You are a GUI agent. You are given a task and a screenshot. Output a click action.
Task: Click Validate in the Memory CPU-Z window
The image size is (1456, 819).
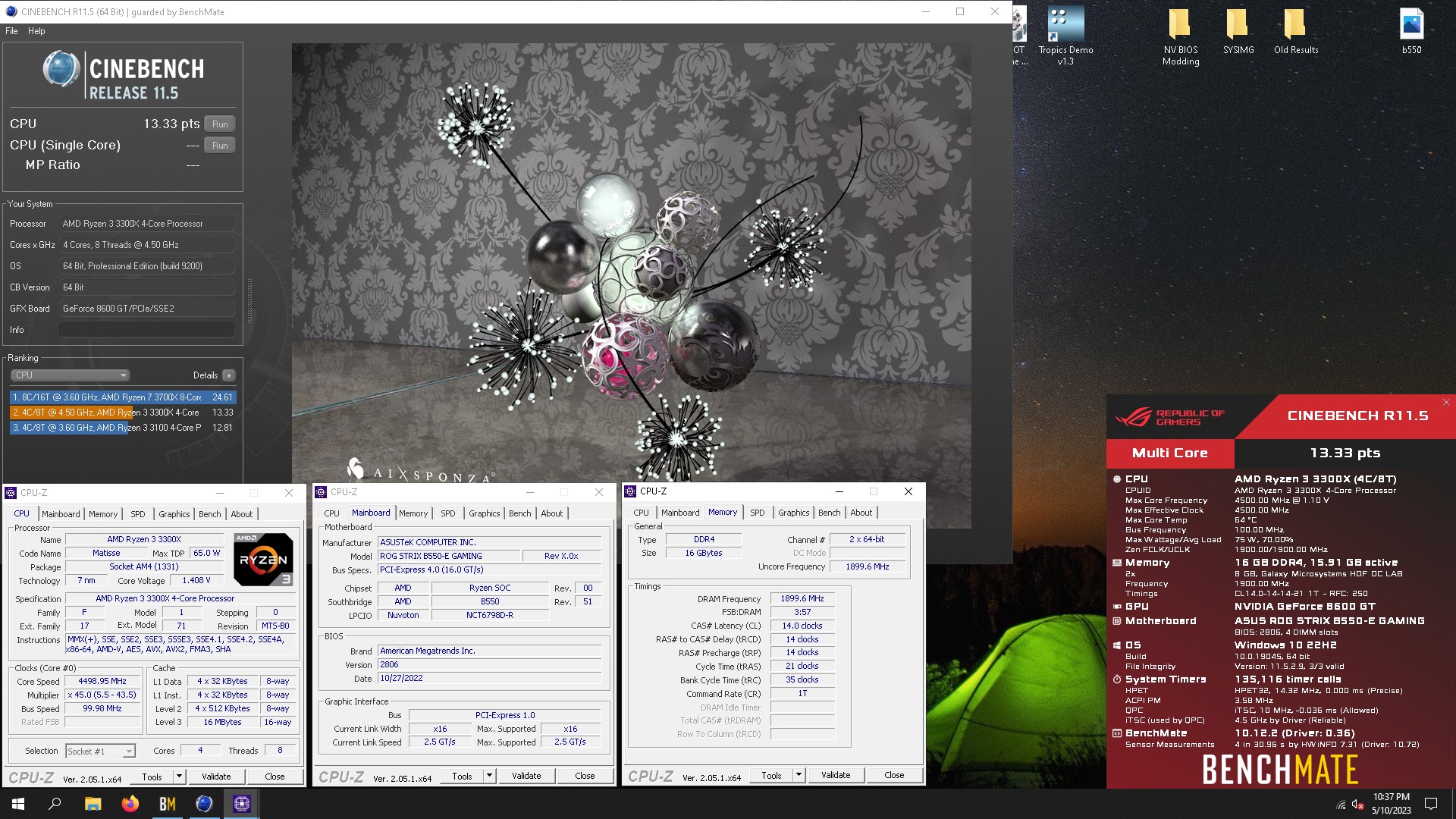[x=836, y=775]
